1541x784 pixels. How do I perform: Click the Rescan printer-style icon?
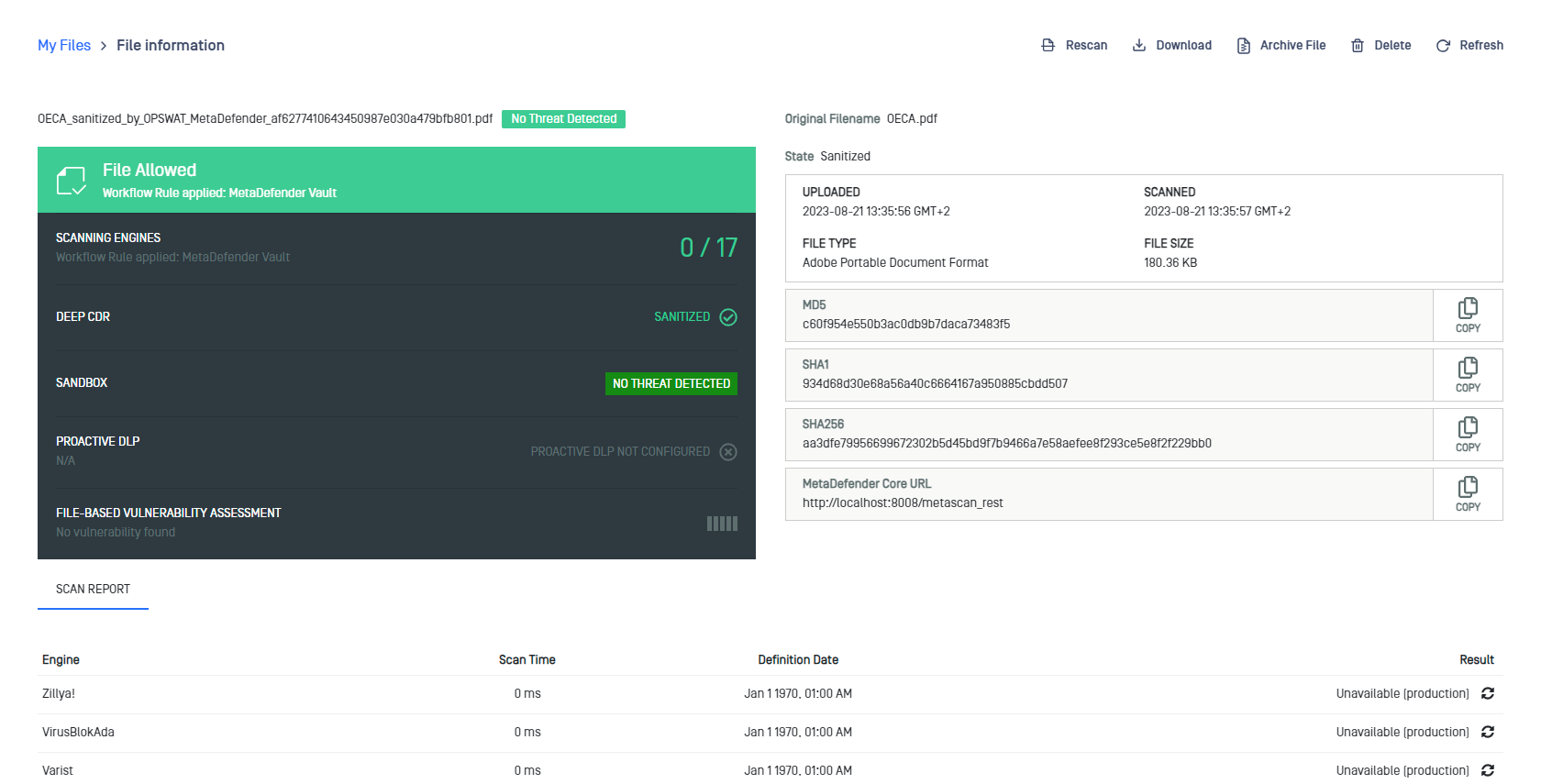tap(1048, 45)
